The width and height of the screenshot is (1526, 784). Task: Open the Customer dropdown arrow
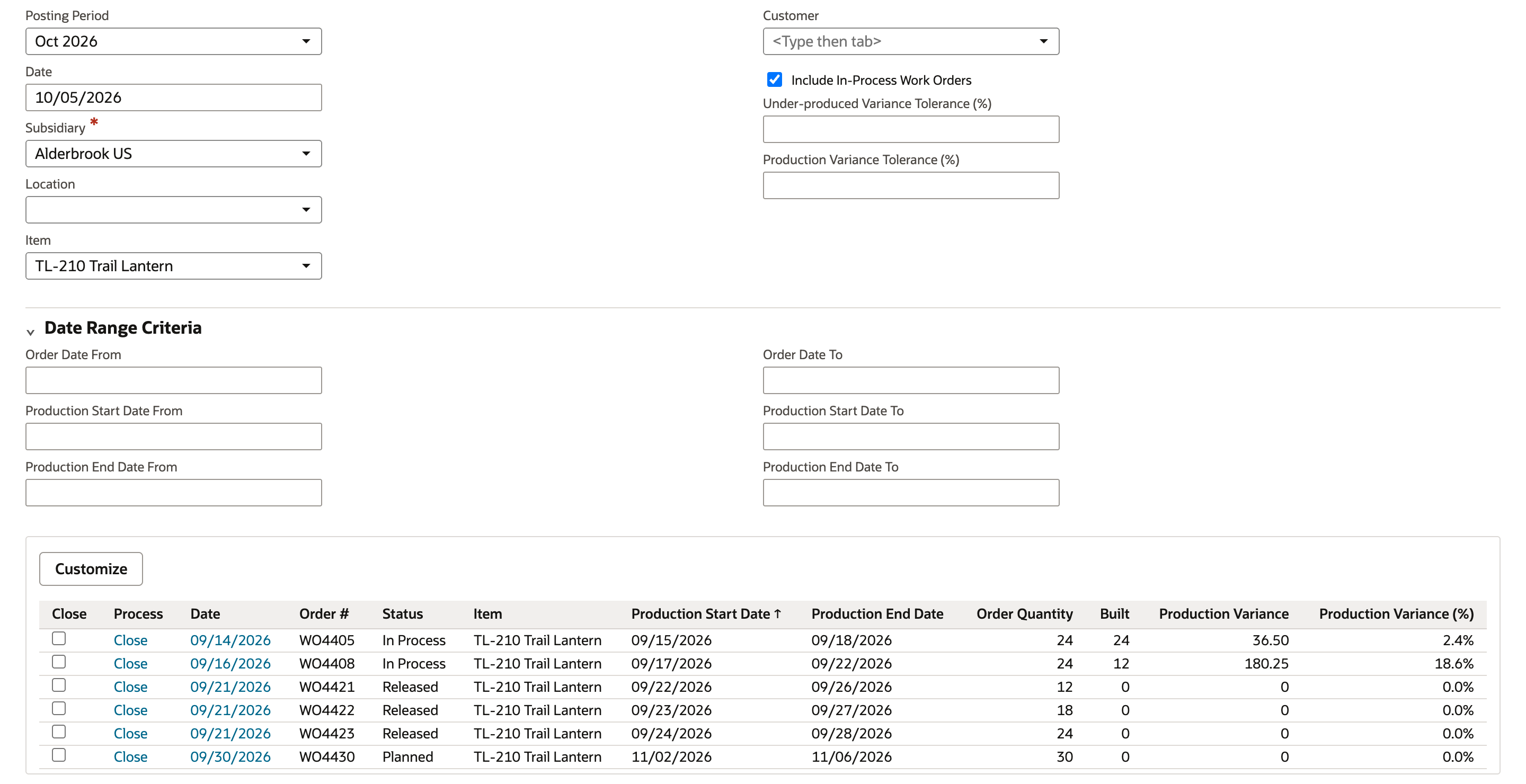pyautogui.click(x=1043, y=41)
